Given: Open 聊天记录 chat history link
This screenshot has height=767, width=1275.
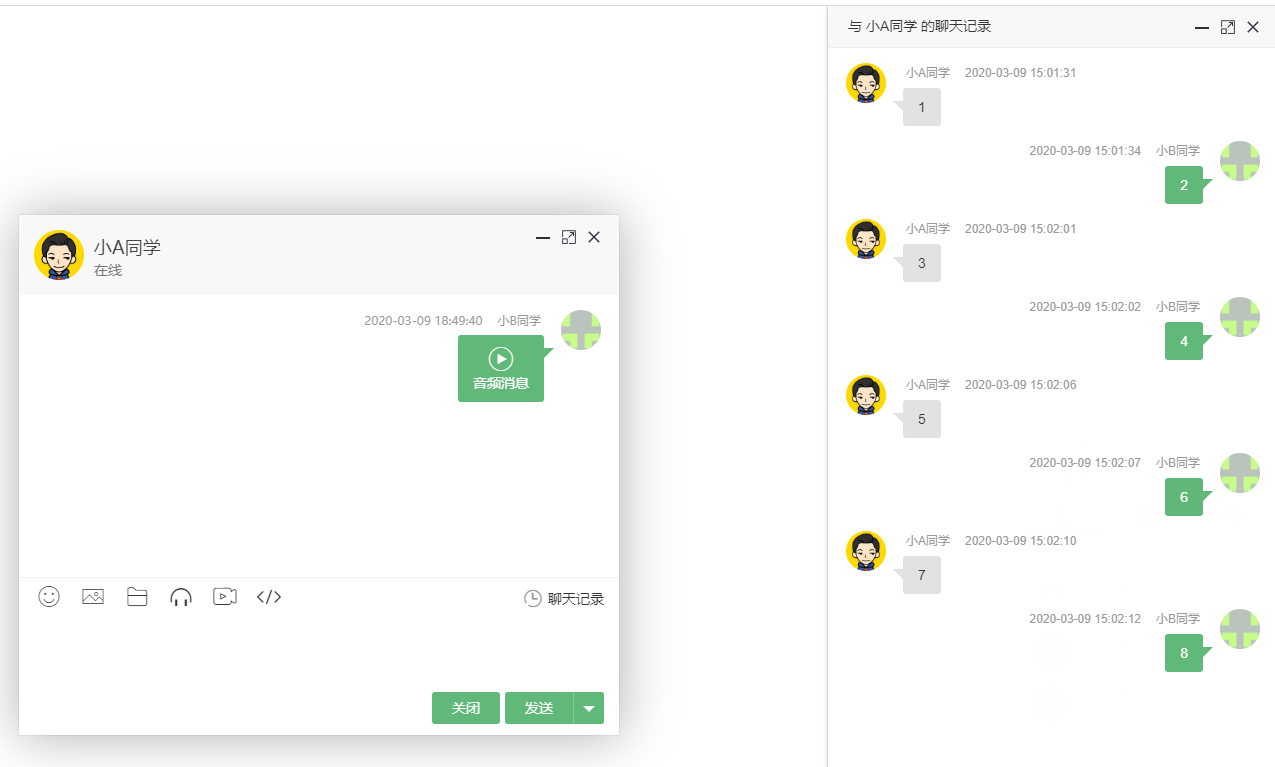Looking at the screenshot, I should [x=564, y=599].
